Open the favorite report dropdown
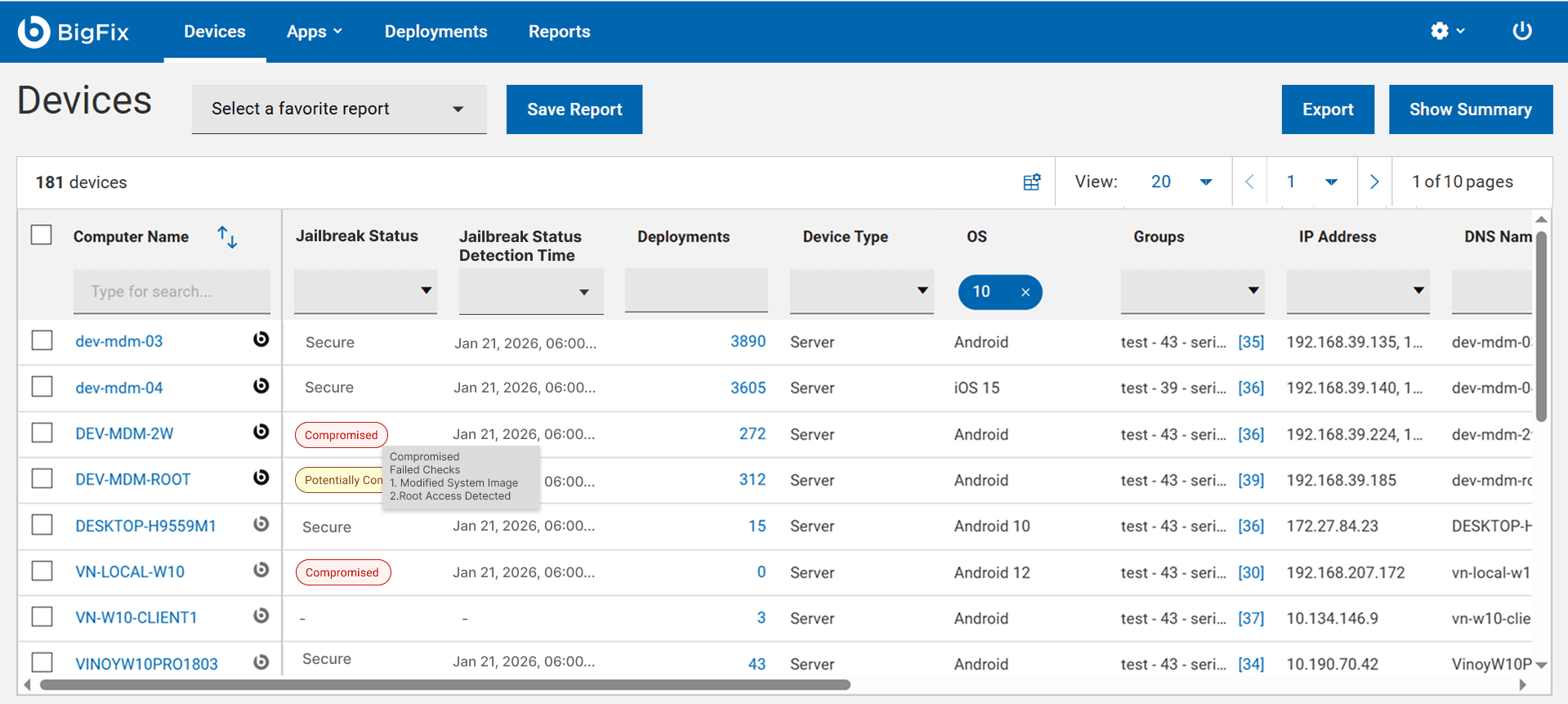This screenshot has width=1568, height=704. tap(339, 109)
